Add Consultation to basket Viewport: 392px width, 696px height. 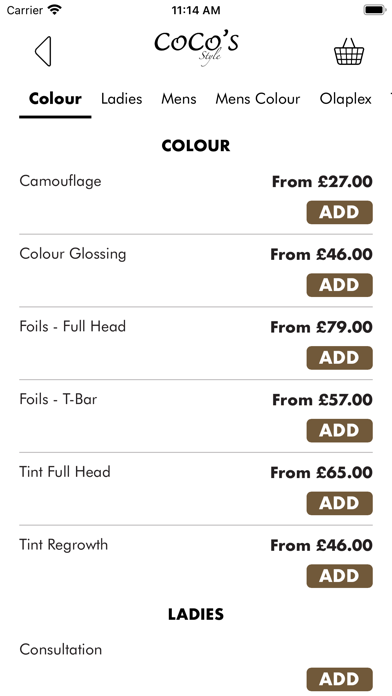coord(340,679)
